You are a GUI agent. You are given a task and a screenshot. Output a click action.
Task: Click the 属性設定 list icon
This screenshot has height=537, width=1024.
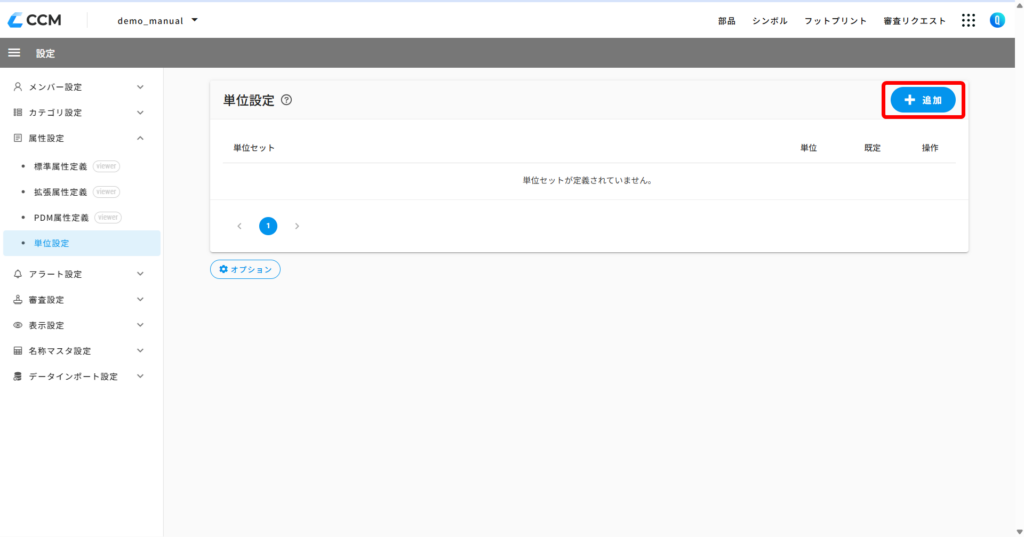(18, 138)
